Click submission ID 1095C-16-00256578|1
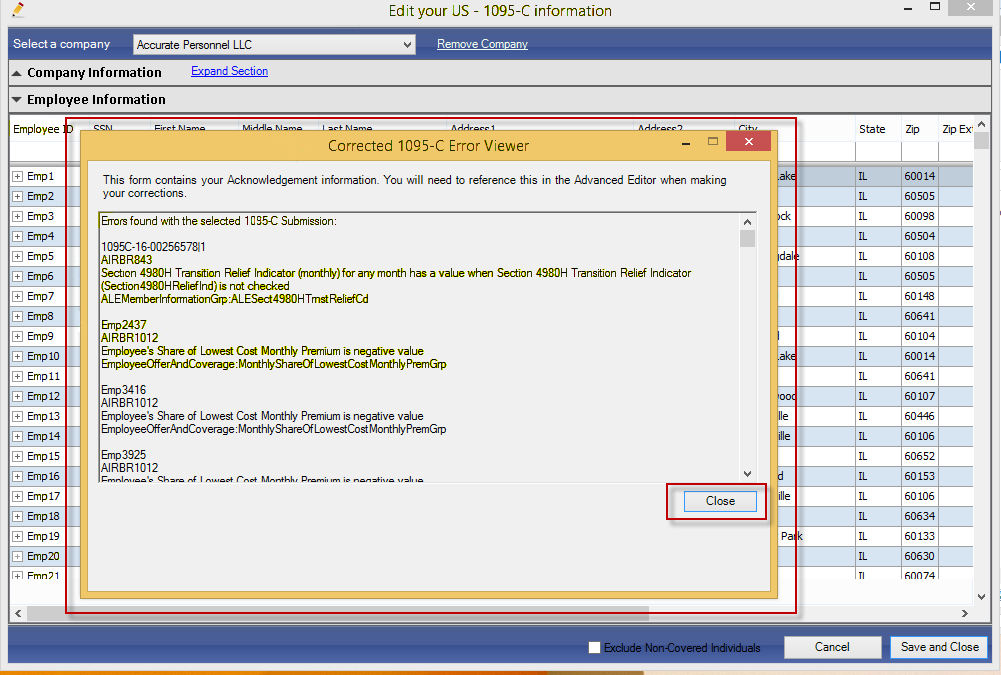The image size is (1001, 675). pyautogui.click(x=153, y=246)
